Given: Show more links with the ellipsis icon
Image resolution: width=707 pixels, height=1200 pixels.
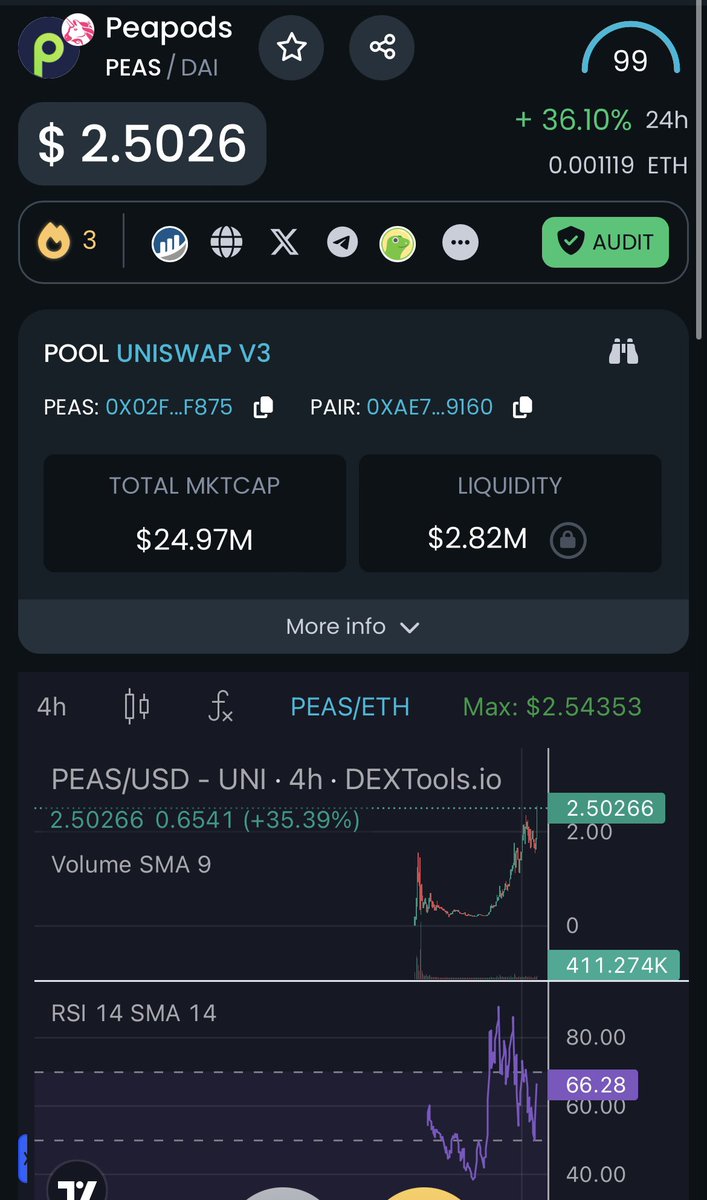Looking at the screenshot, I should [x=460, y=243].
